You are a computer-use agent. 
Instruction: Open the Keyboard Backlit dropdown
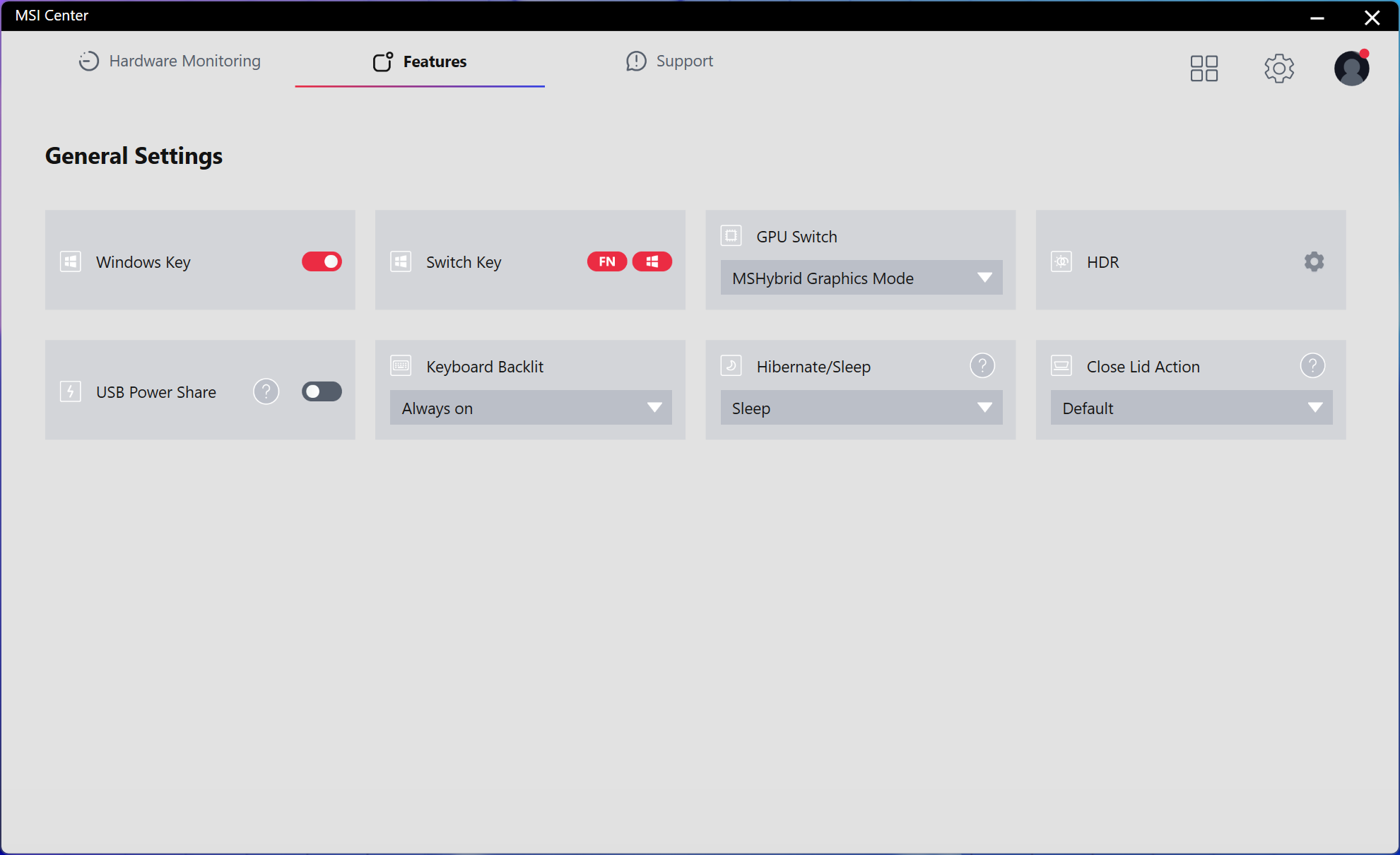[531, 408]
